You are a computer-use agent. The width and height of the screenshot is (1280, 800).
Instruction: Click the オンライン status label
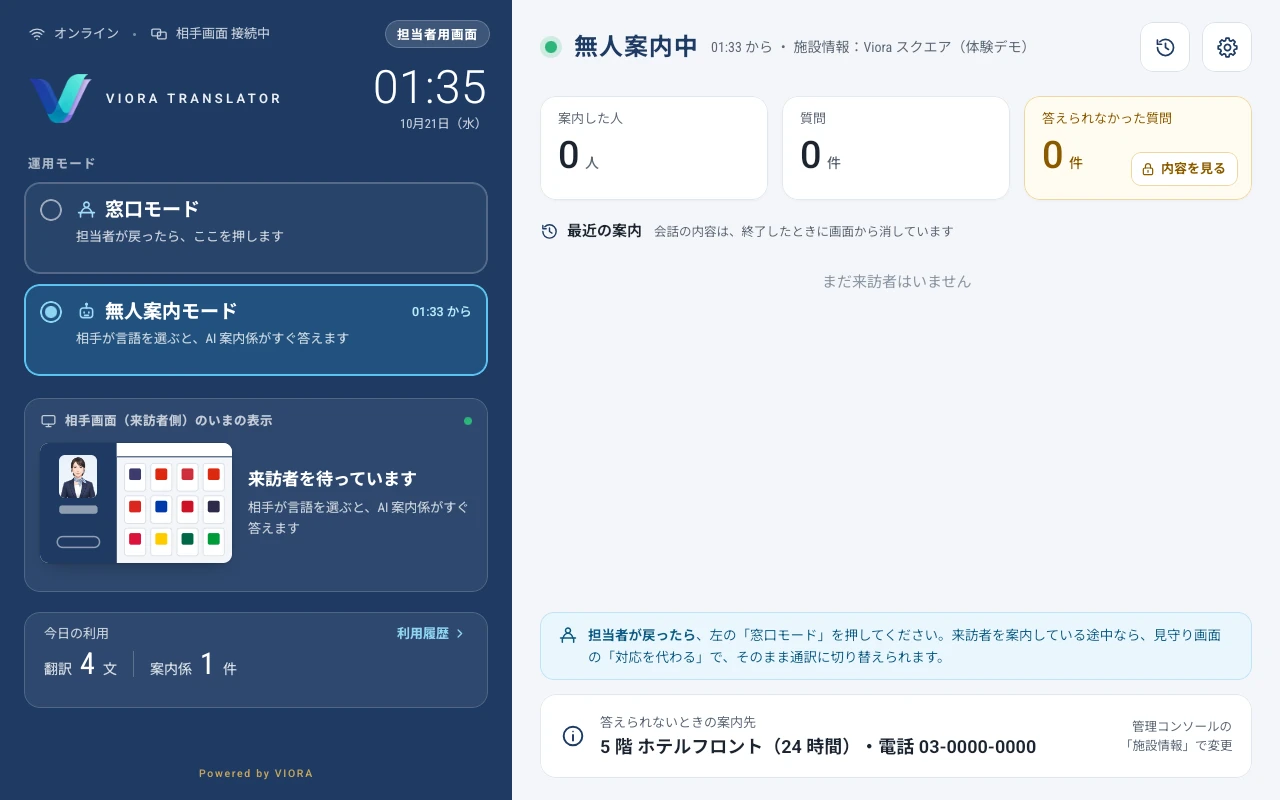point(86,34)
